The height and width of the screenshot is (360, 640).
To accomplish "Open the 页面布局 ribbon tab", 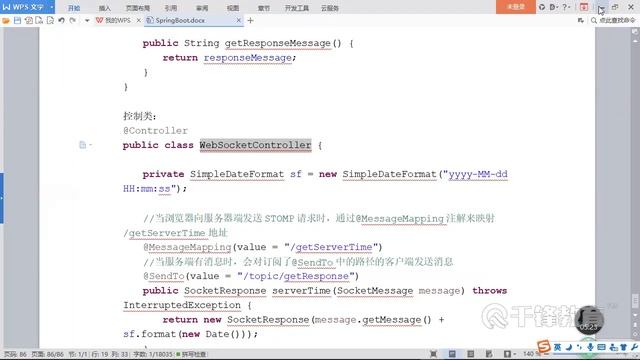I will pyautogui.click(x=138, y=8).
